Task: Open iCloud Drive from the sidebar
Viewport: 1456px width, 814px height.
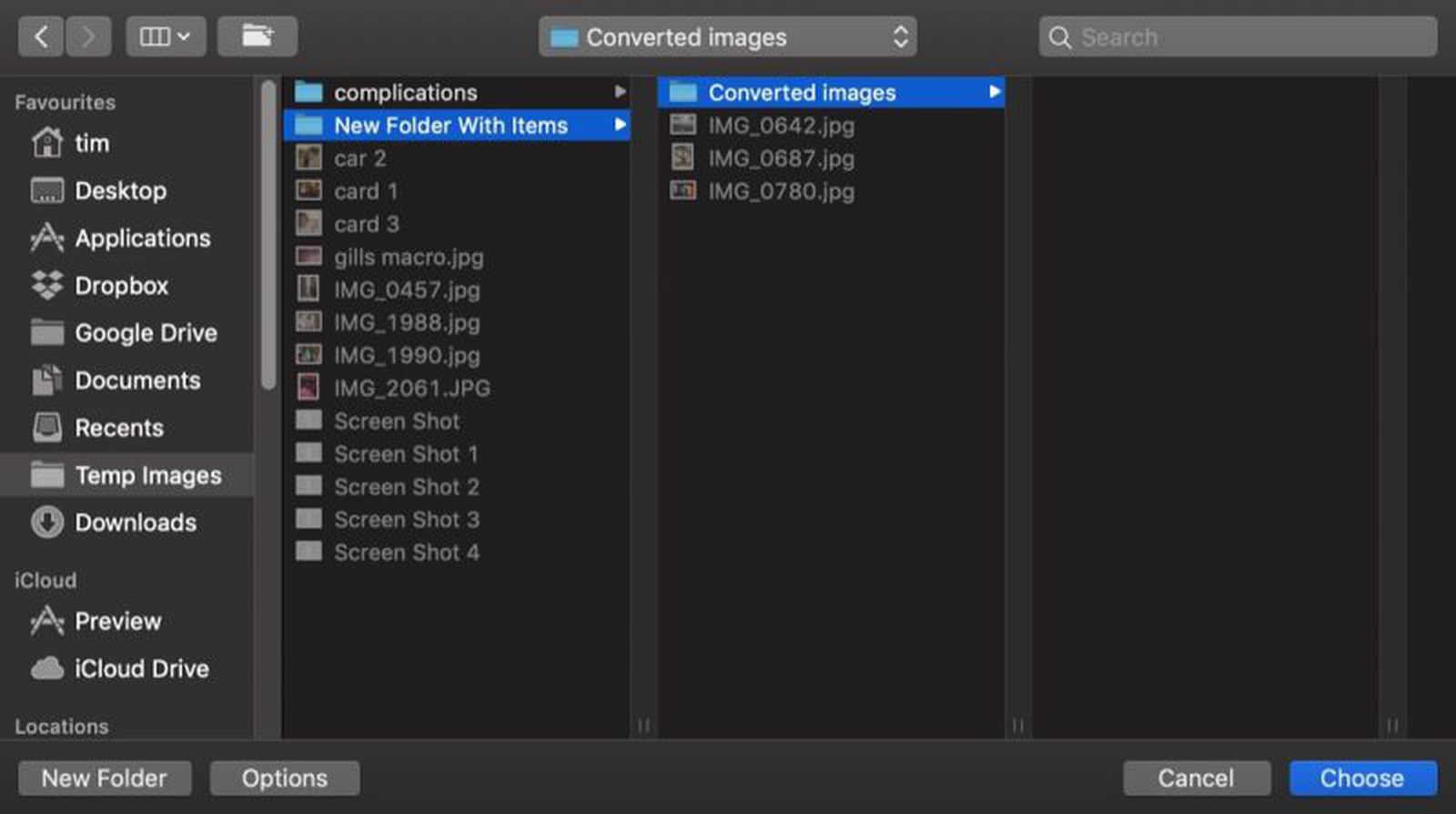Action: tap(141, 669)
